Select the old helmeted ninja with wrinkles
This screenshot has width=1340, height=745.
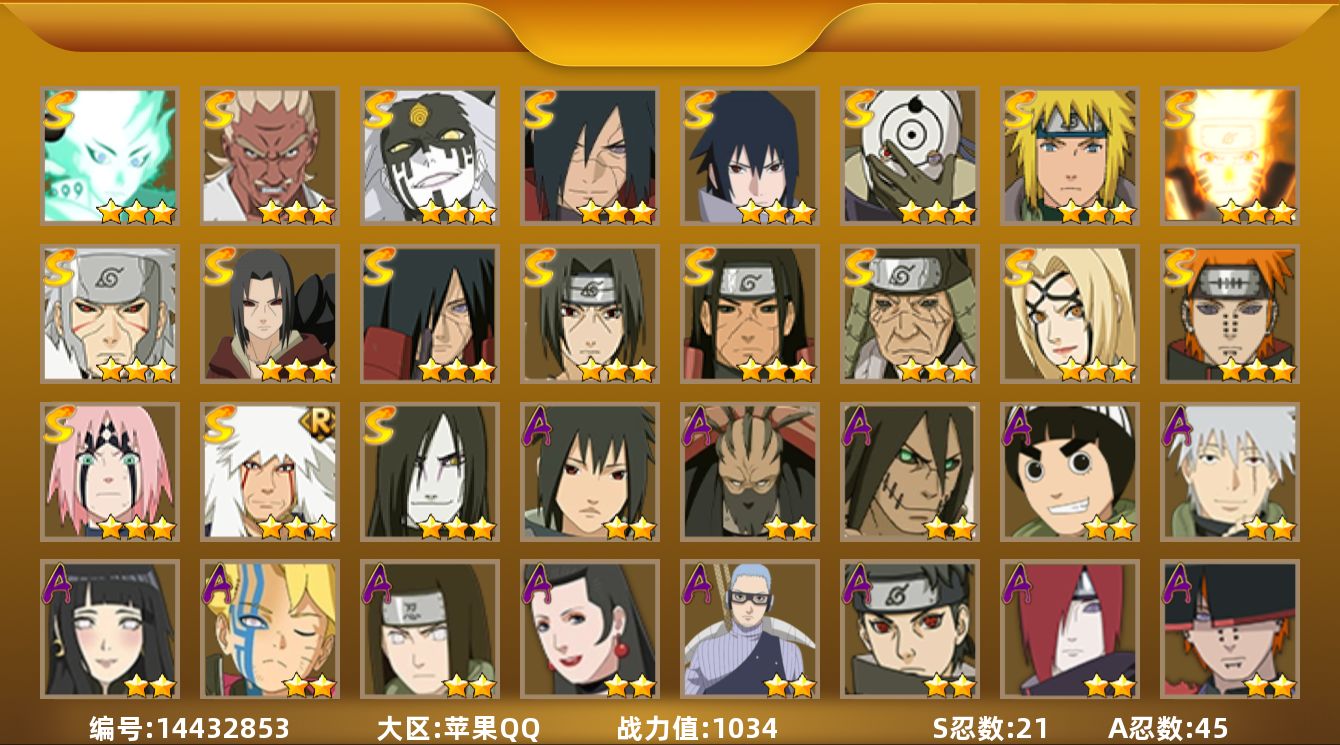910,314
